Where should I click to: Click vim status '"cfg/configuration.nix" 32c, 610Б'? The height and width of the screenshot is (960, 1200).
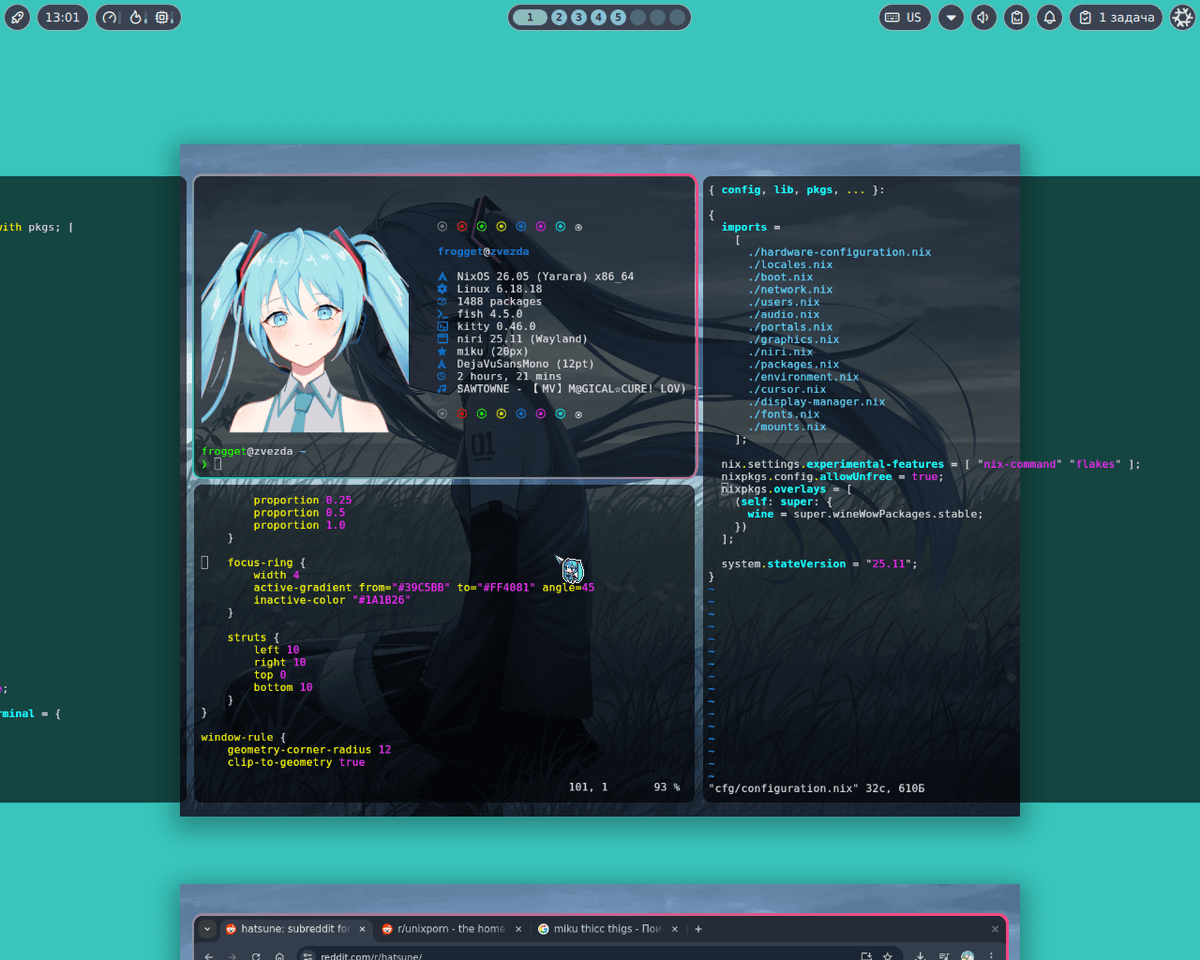coord(817,789)
